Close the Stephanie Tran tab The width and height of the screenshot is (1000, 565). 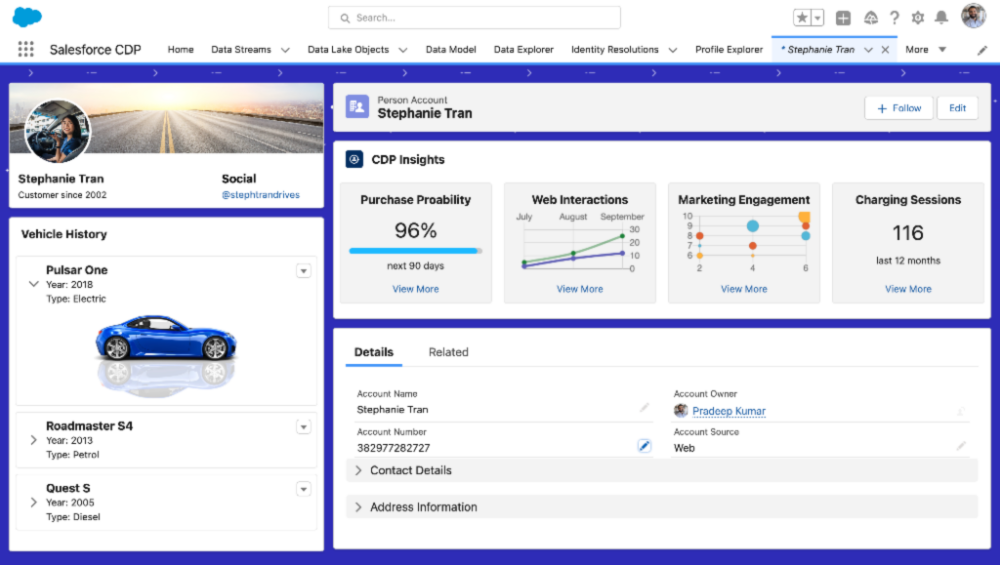tap(885, 50)
